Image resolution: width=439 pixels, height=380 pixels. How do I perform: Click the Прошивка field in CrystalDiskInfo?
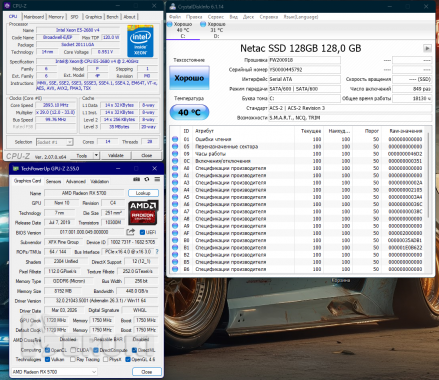304,60
